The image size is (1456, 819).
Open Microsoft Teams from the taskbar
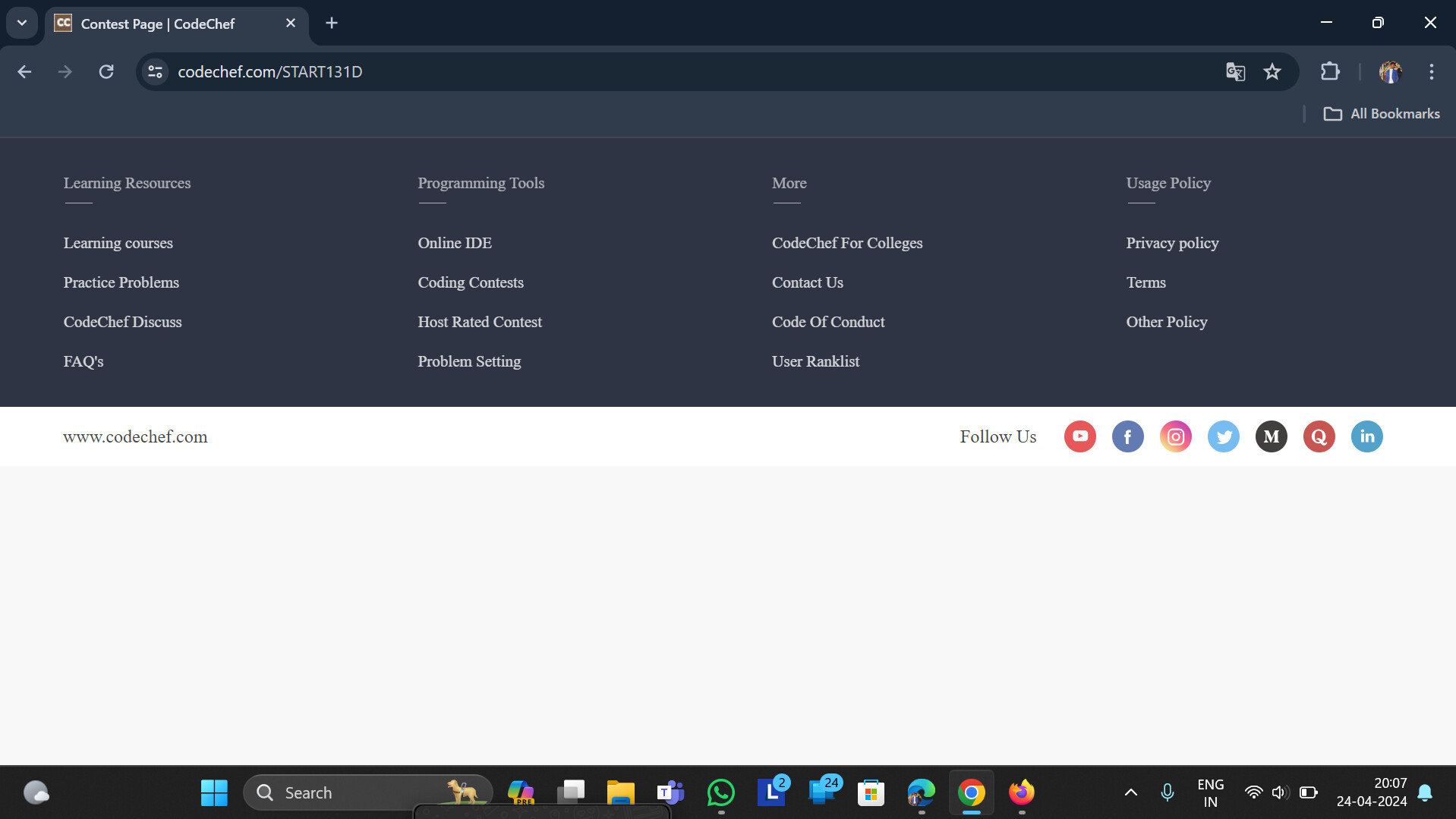click(670, 792)
